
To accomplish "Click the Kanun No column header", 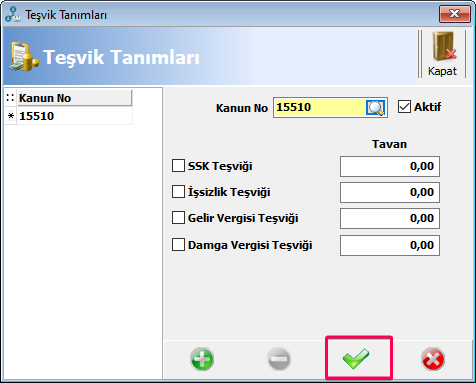I will coord(75,98).
